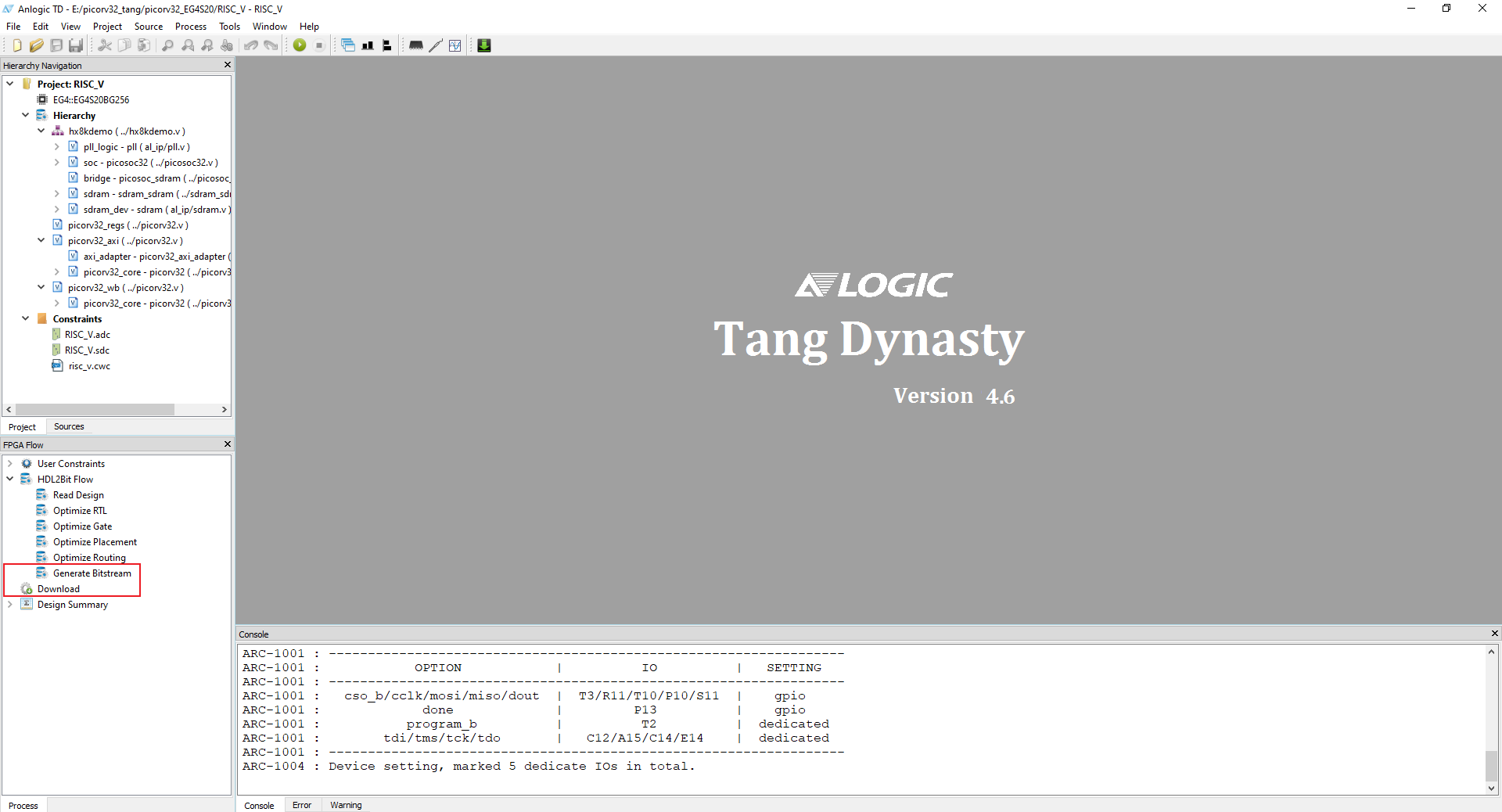Close the FPGA Flow panel

point(228,444)
